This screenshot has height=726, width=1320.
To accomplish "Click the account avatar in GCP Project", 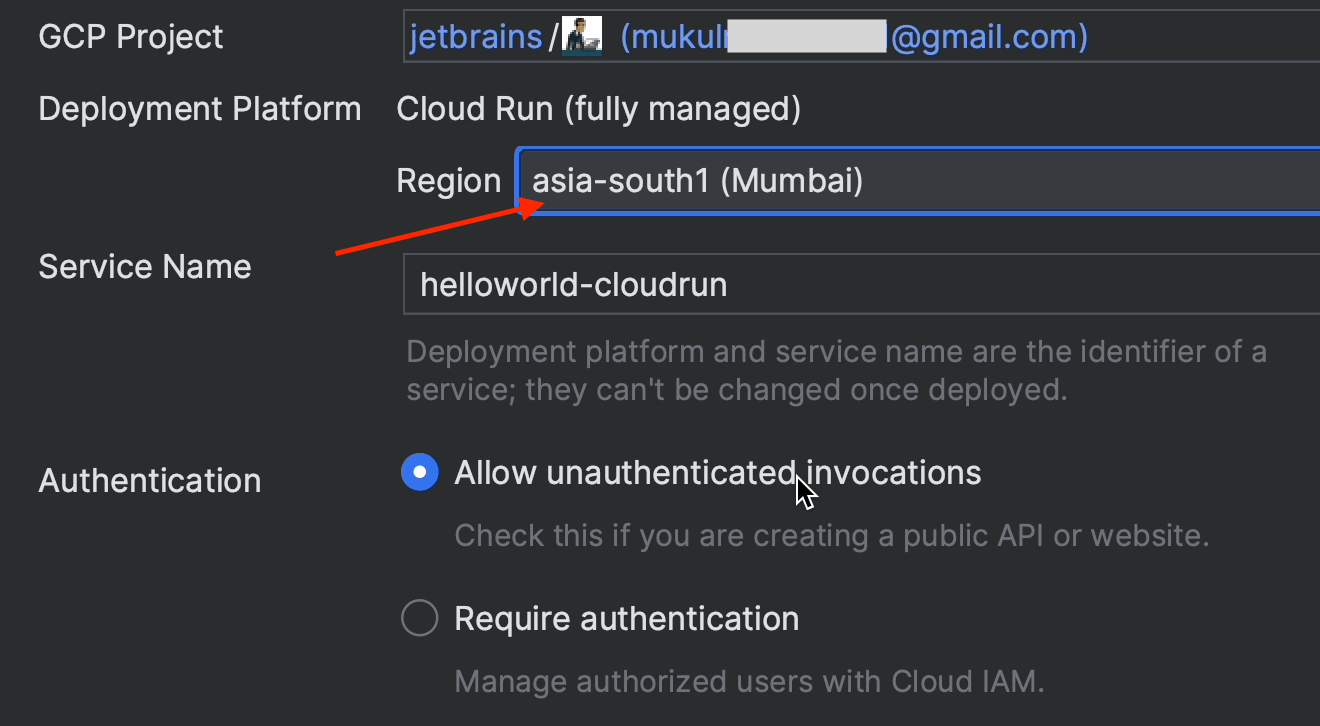I will (x=581, y=37).
